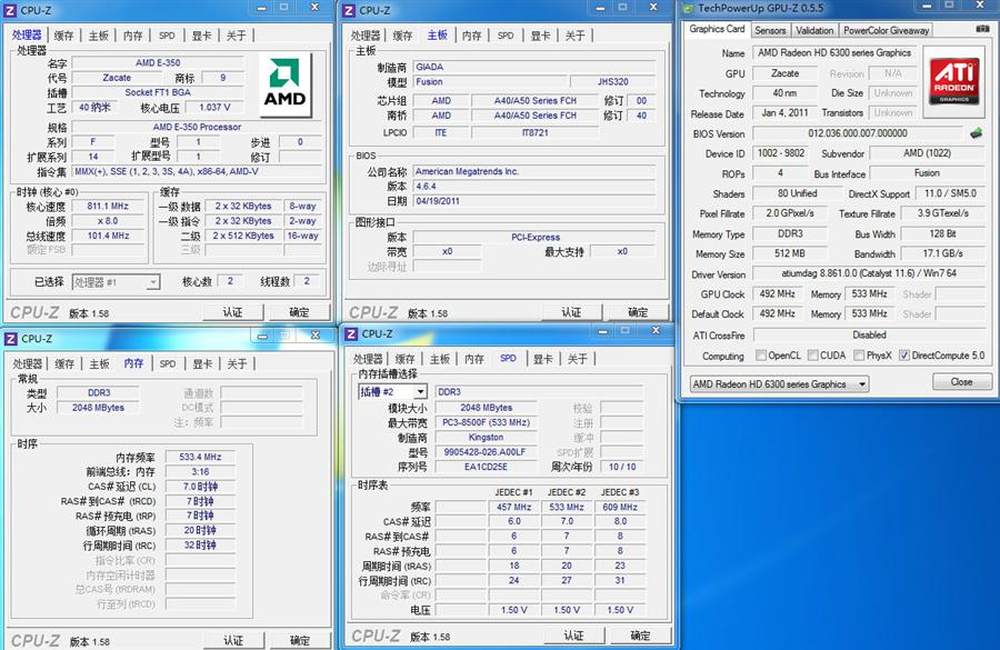Click the 17.1 GB/s bandwidth value
Image resolution: width=1000 pixels, height=650 pixels.
943,253
